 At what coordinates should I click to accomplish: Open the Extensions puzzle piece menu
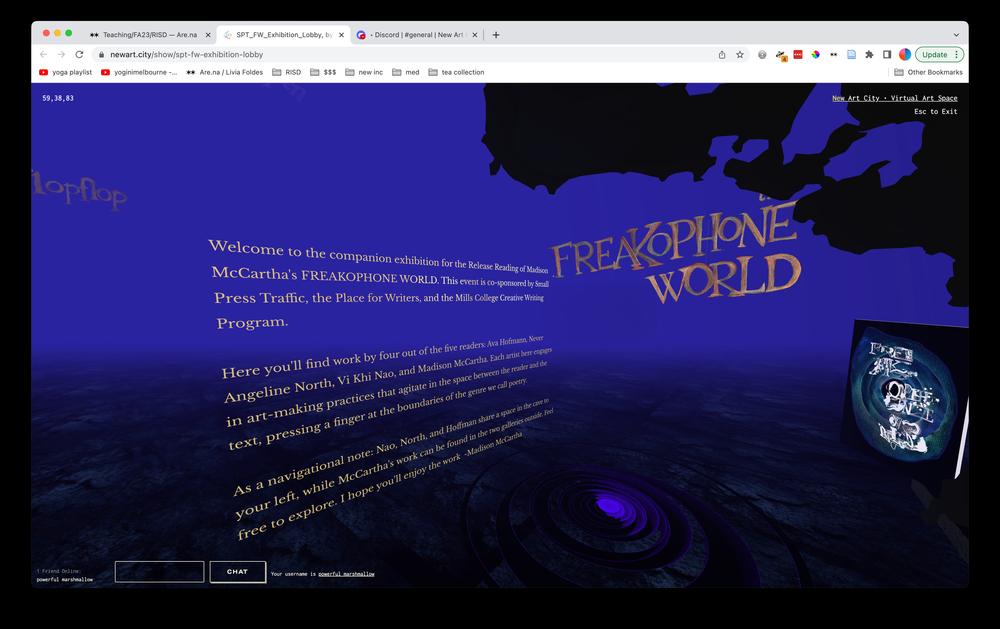coord(869,55)
